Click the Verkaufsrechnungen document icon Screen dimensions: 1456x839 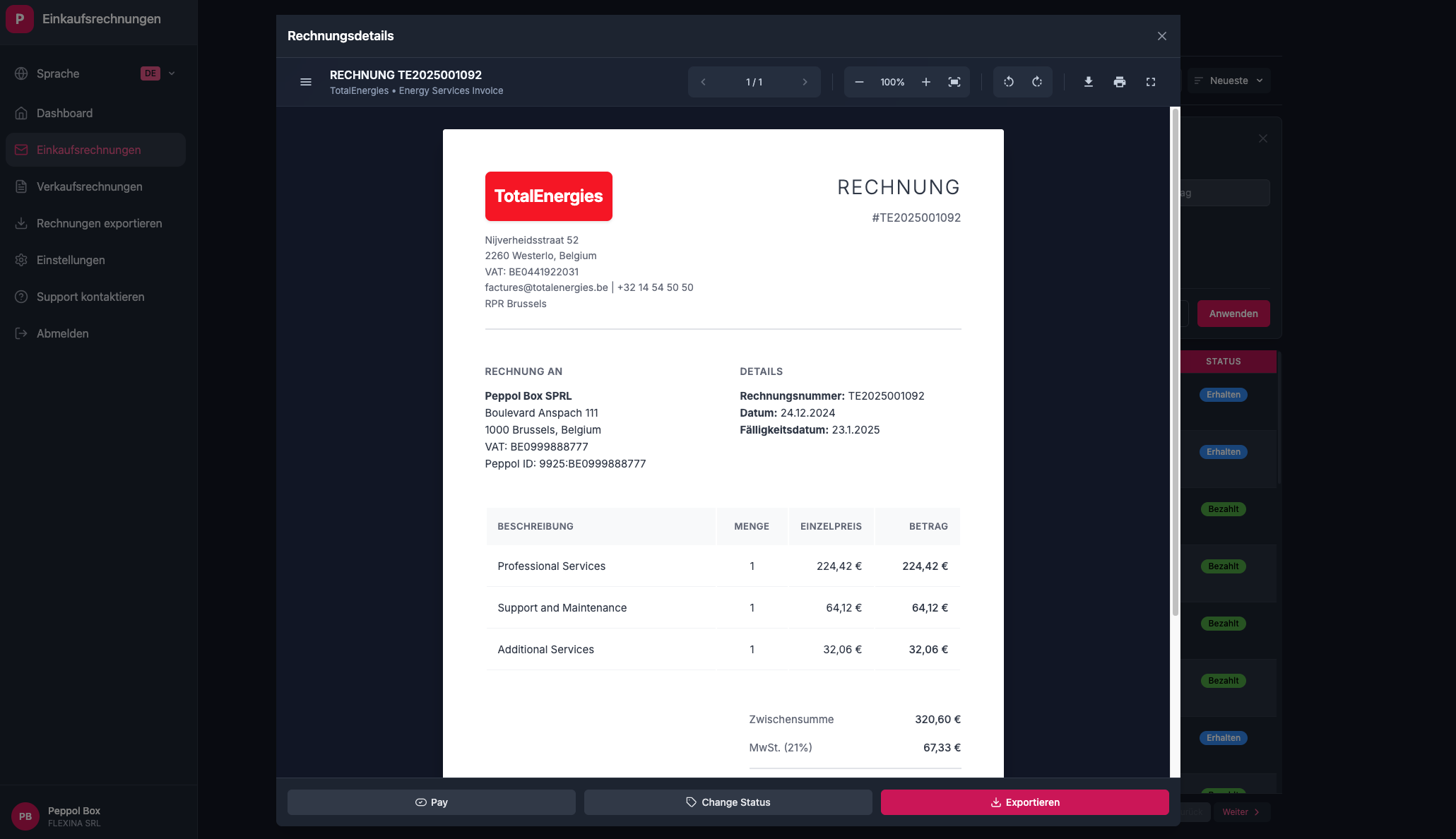(21, 186)
